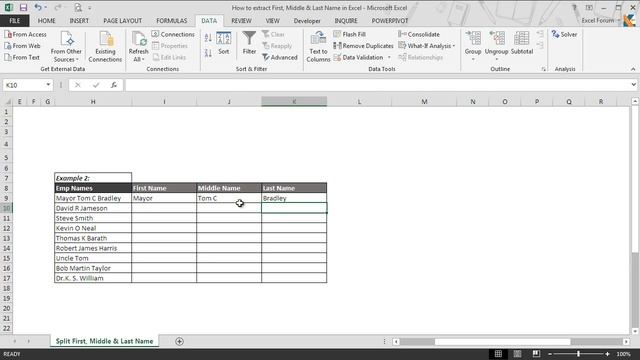Switch to the PAGE LAYOUT tab
Screen dimensions: 640x360
(x=122, y=20)
